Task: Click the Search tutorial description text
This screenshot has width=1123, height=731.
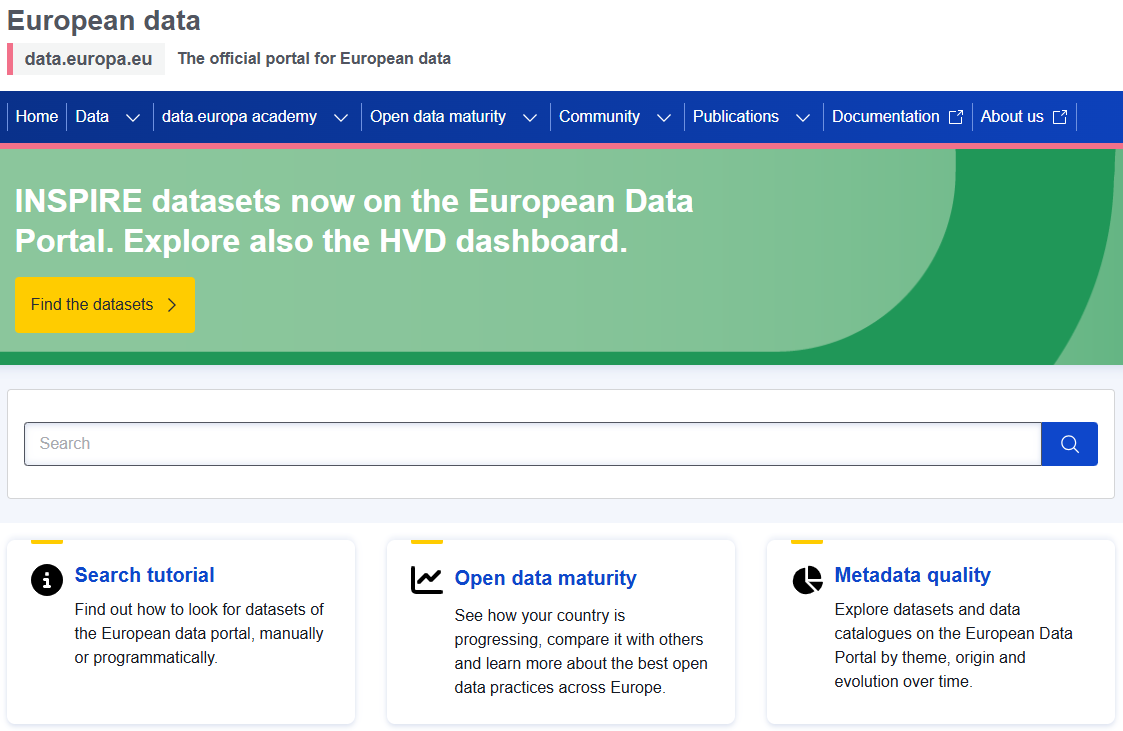Action: click(199, 634)
